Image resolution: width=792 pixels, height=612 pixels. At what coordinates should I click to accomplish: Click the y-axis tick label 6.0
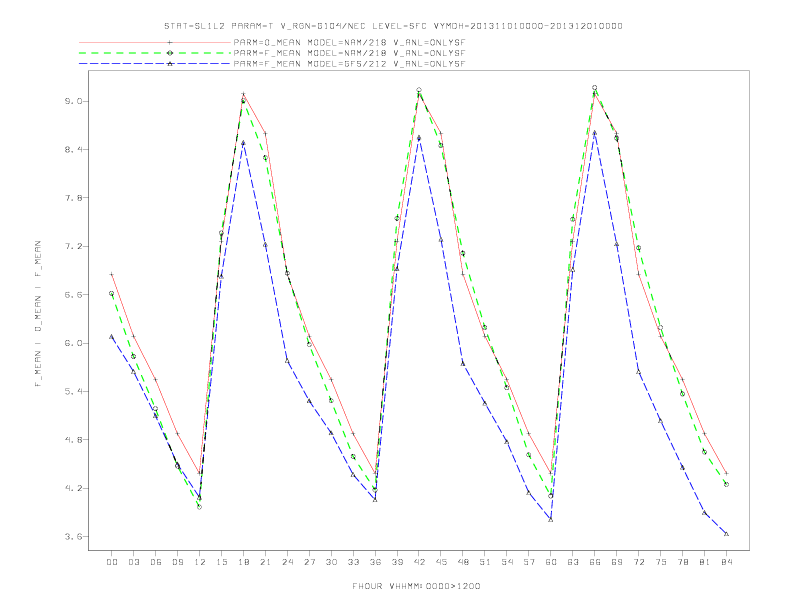click(73, 343)
